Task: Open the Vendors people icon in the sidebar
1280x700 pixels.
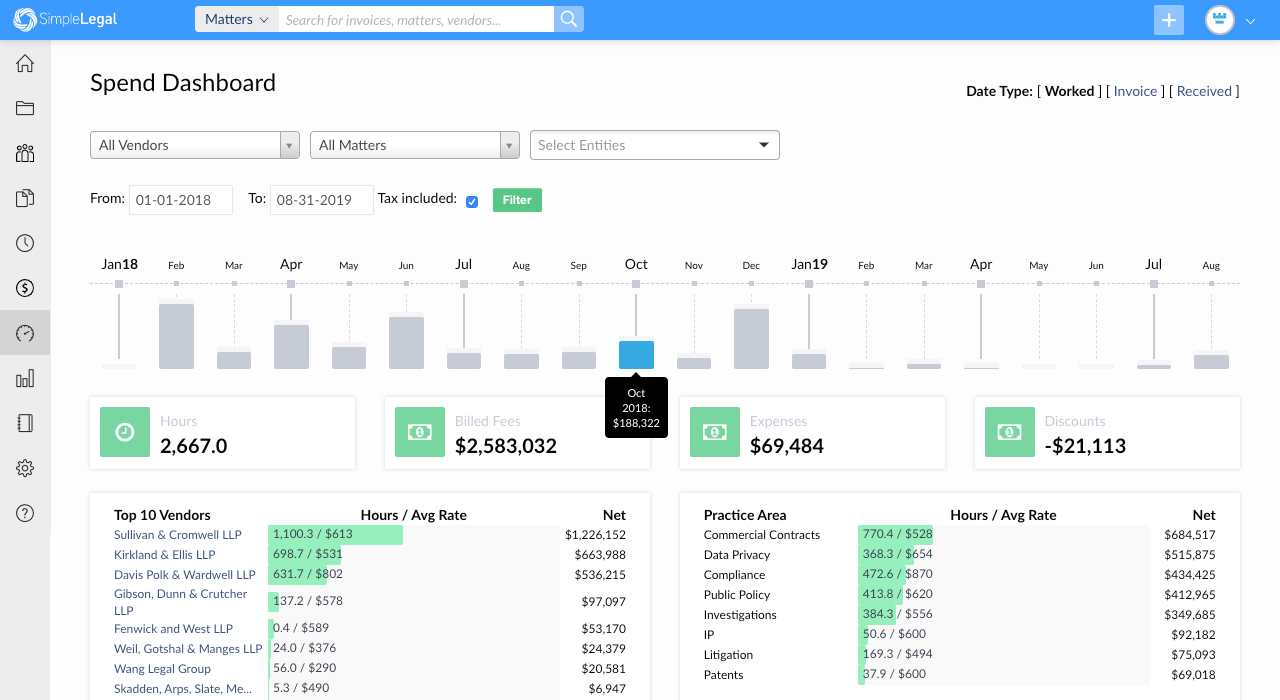Action: pyautogui.click(x=24, y=152)
